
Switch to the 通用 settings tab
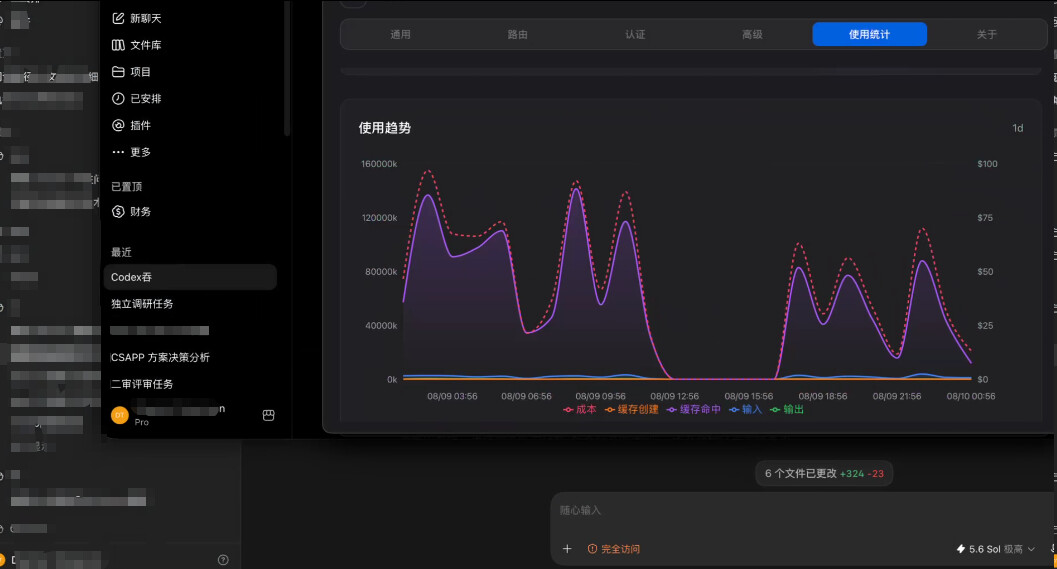pyautogui.click(x=400, y=34)
